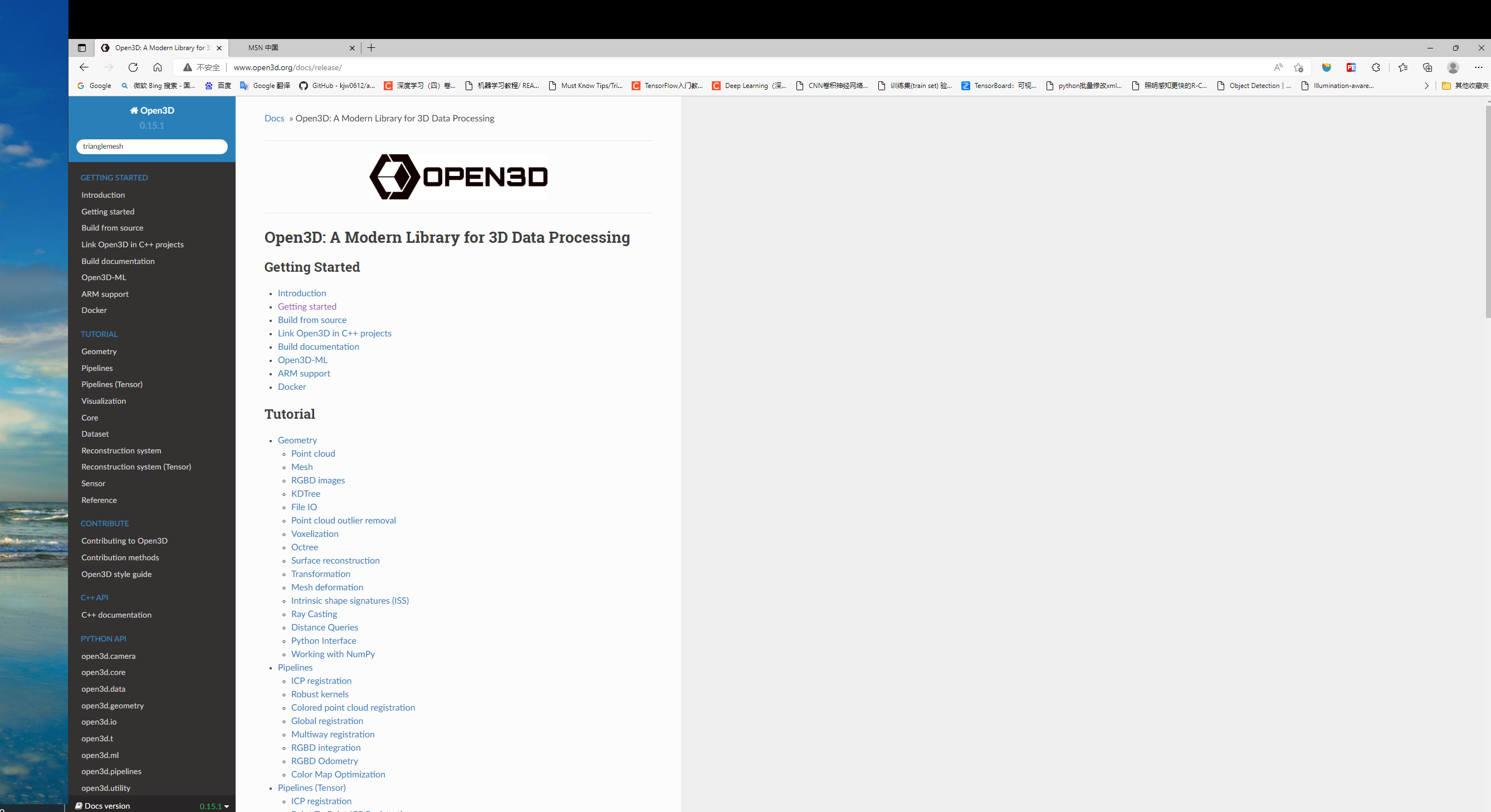This screenshot has width=1491, height=812.
Task: Open the vertical tabs panel
Action: click(82, 48)
